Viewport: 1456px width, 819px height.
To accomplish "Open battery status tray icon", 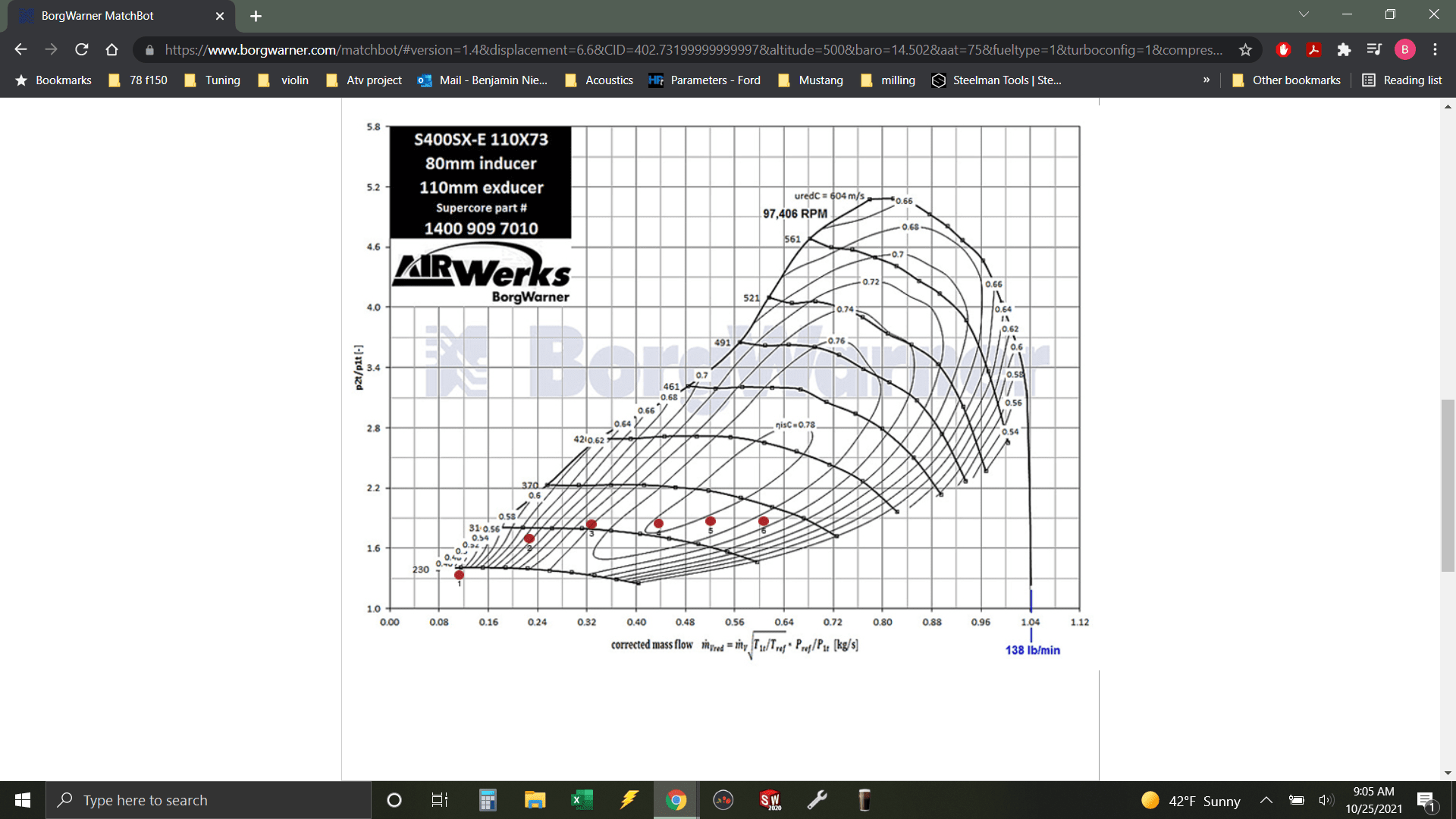I will [1297, 800].
